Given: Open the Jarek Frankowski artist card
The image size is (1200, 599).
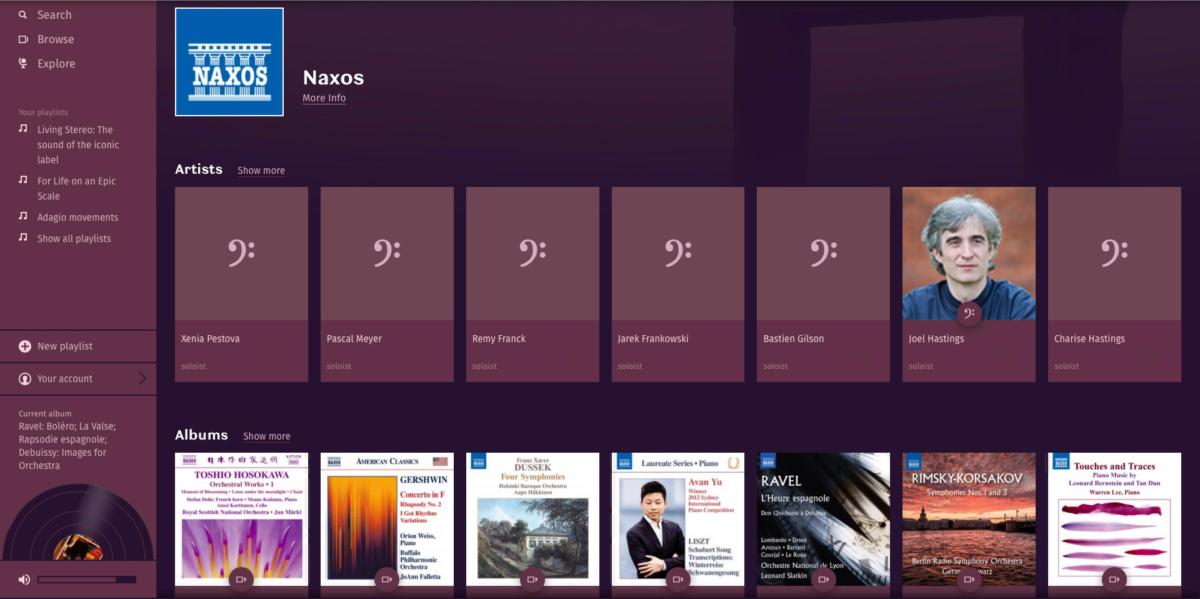Looking at the screenshot, I should point(678,284).
